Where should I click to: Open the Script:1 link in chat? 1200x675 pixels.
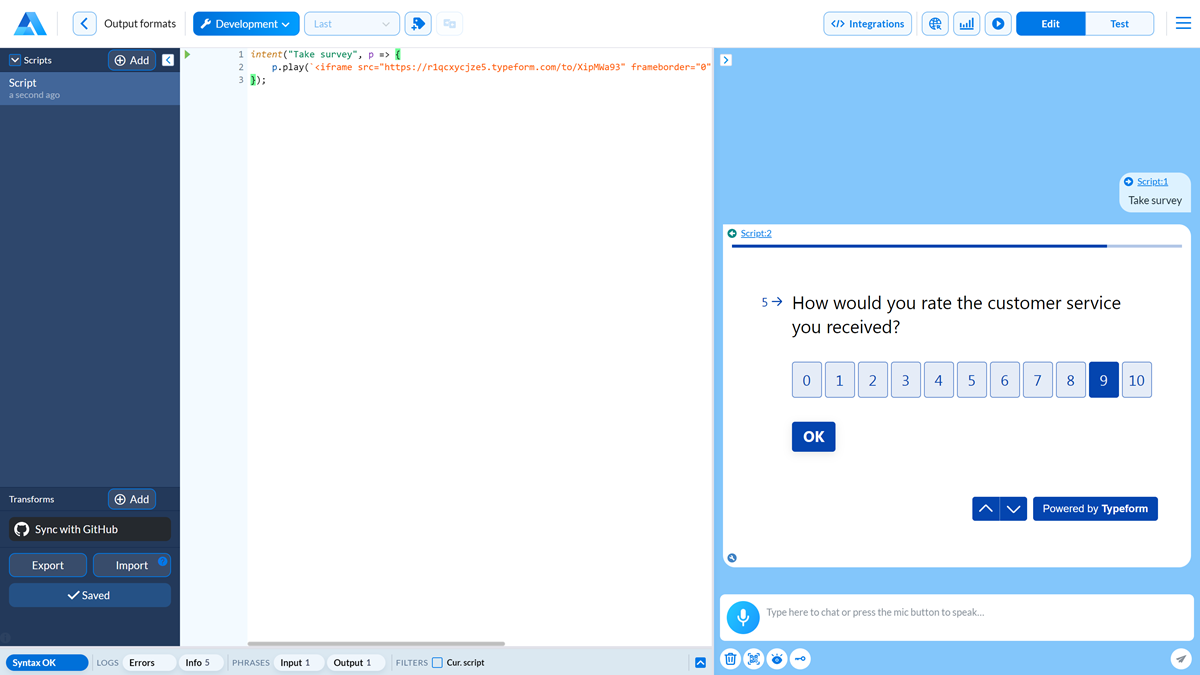coord(1152,182)
